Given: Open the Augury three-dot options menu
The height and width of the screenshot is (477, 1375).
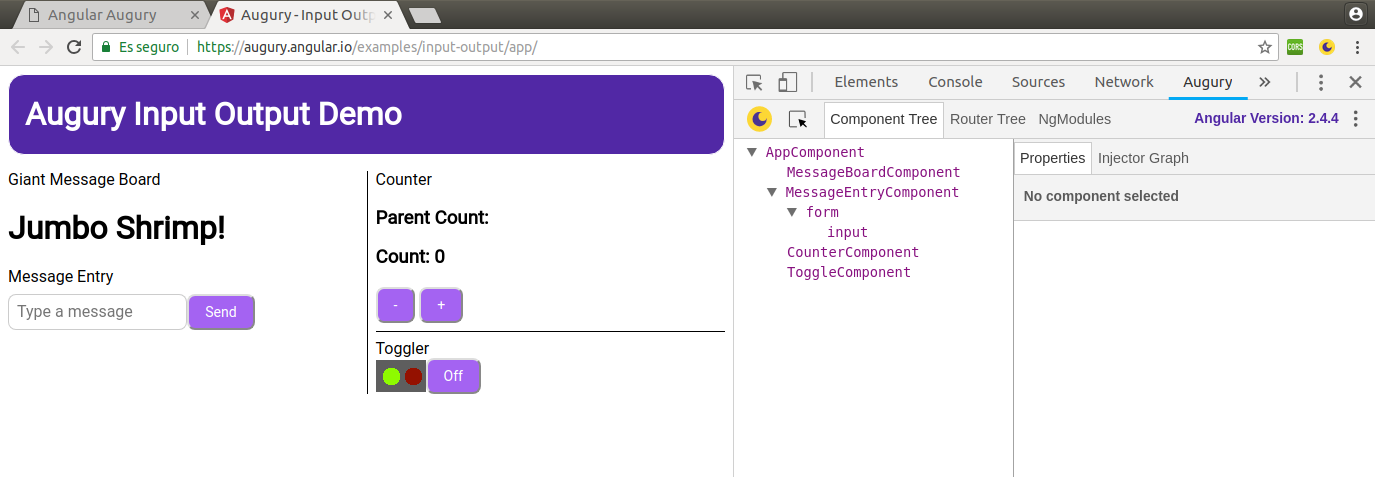Looking at the screenshot, I should (x=1355, y=119).
